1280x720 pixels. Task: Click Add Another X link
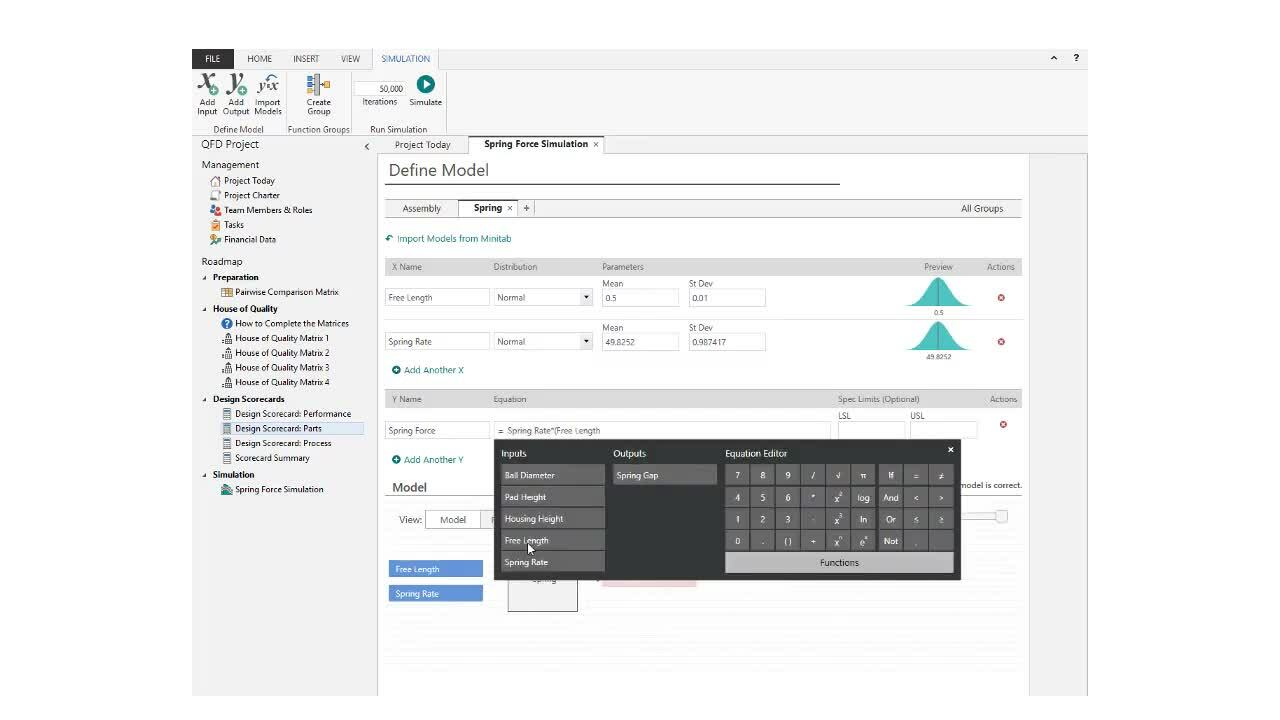point(428,370)
